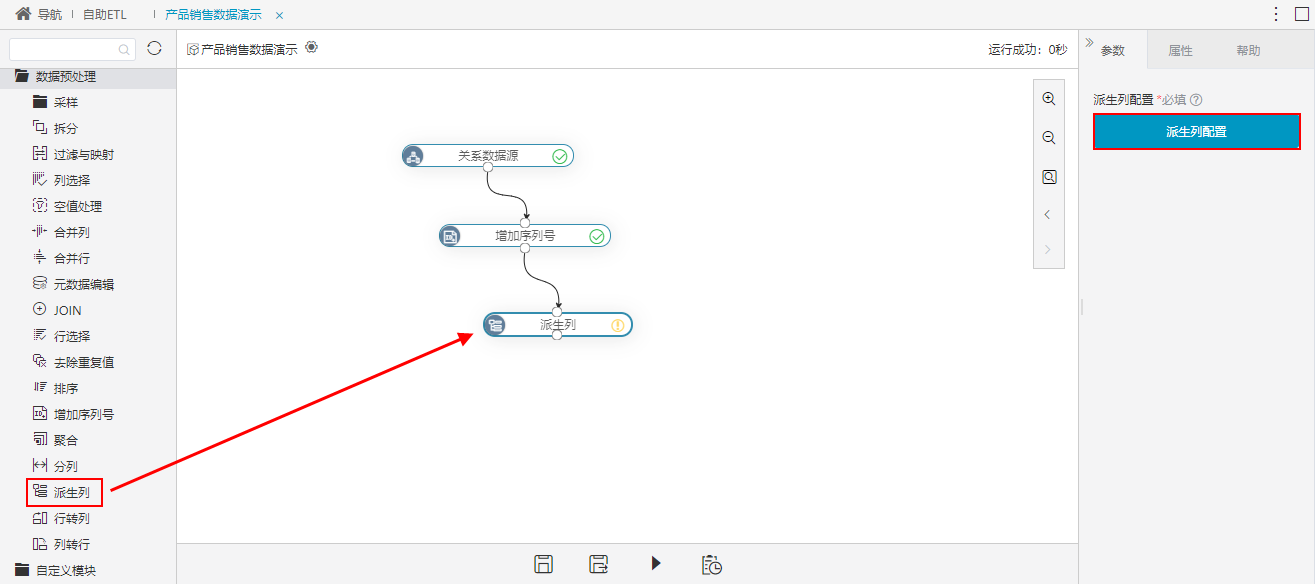The image size is (1315, 584).
Task: Click the 运行成功 status text
Action: (1027, 49)
